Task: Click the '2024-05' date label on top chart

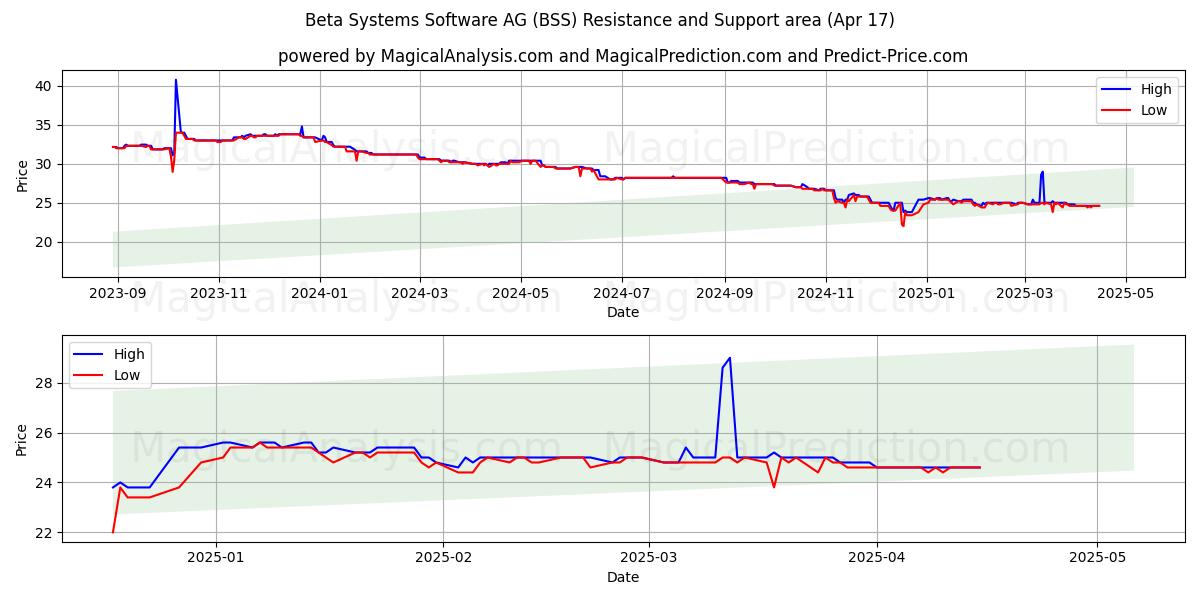Action: (x=520, y=294)
